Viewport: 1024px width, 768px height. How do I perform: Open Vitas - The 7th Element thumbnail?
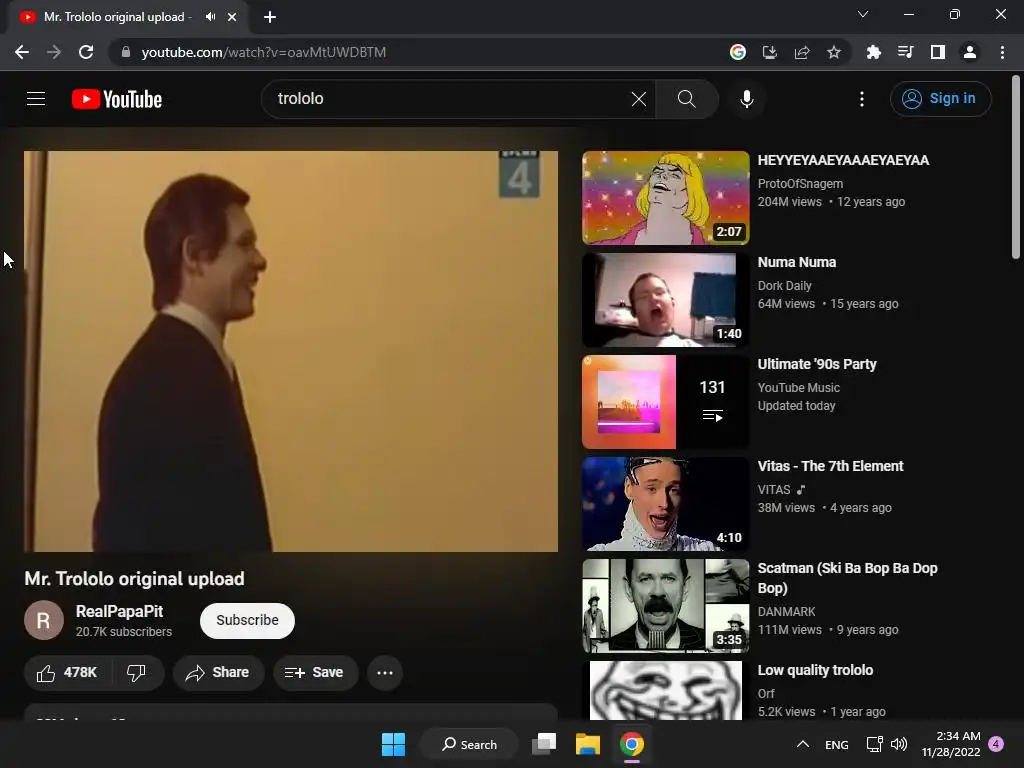point(665,504)
